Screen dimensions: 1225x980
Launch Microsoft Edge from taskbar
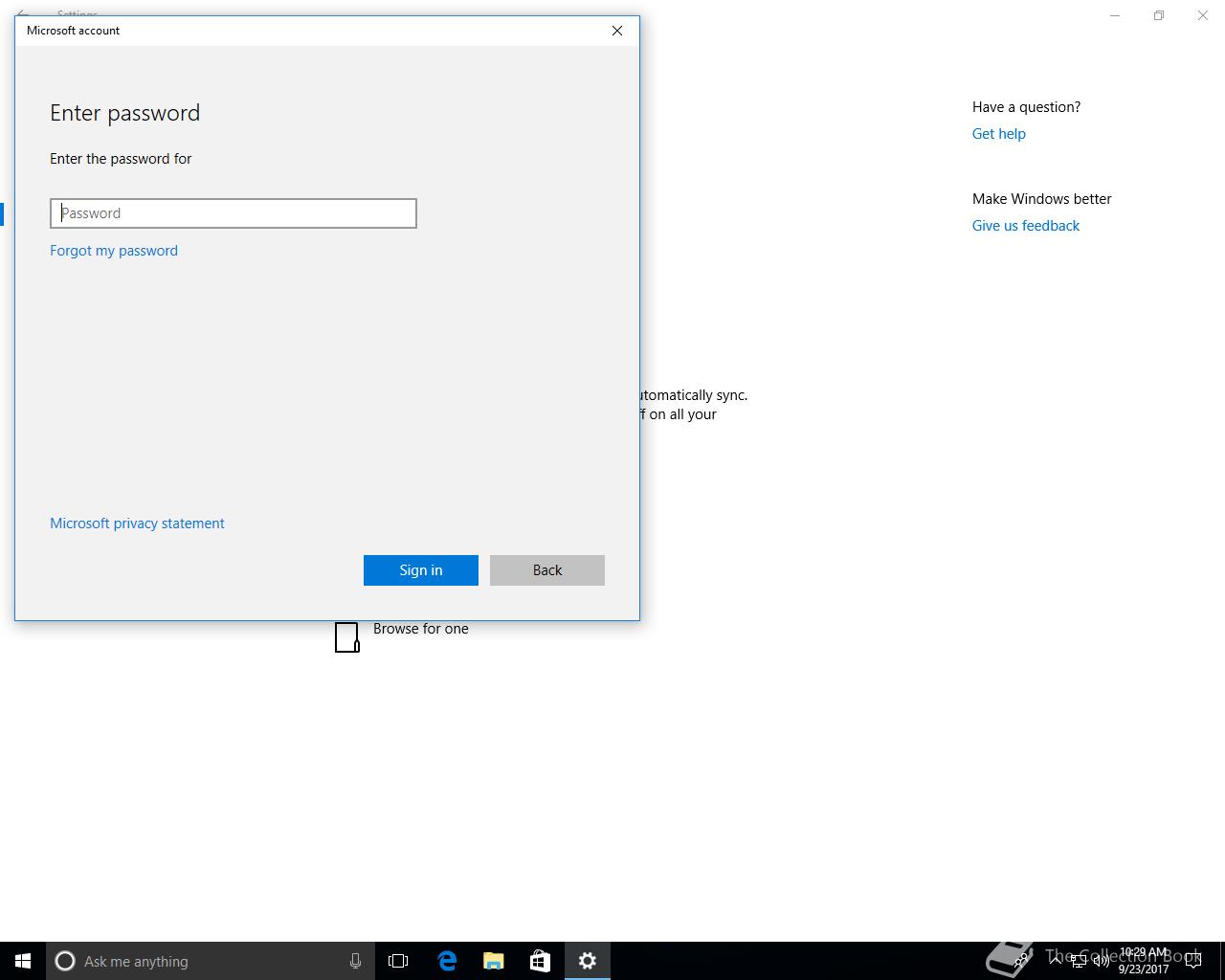[446, 961]
